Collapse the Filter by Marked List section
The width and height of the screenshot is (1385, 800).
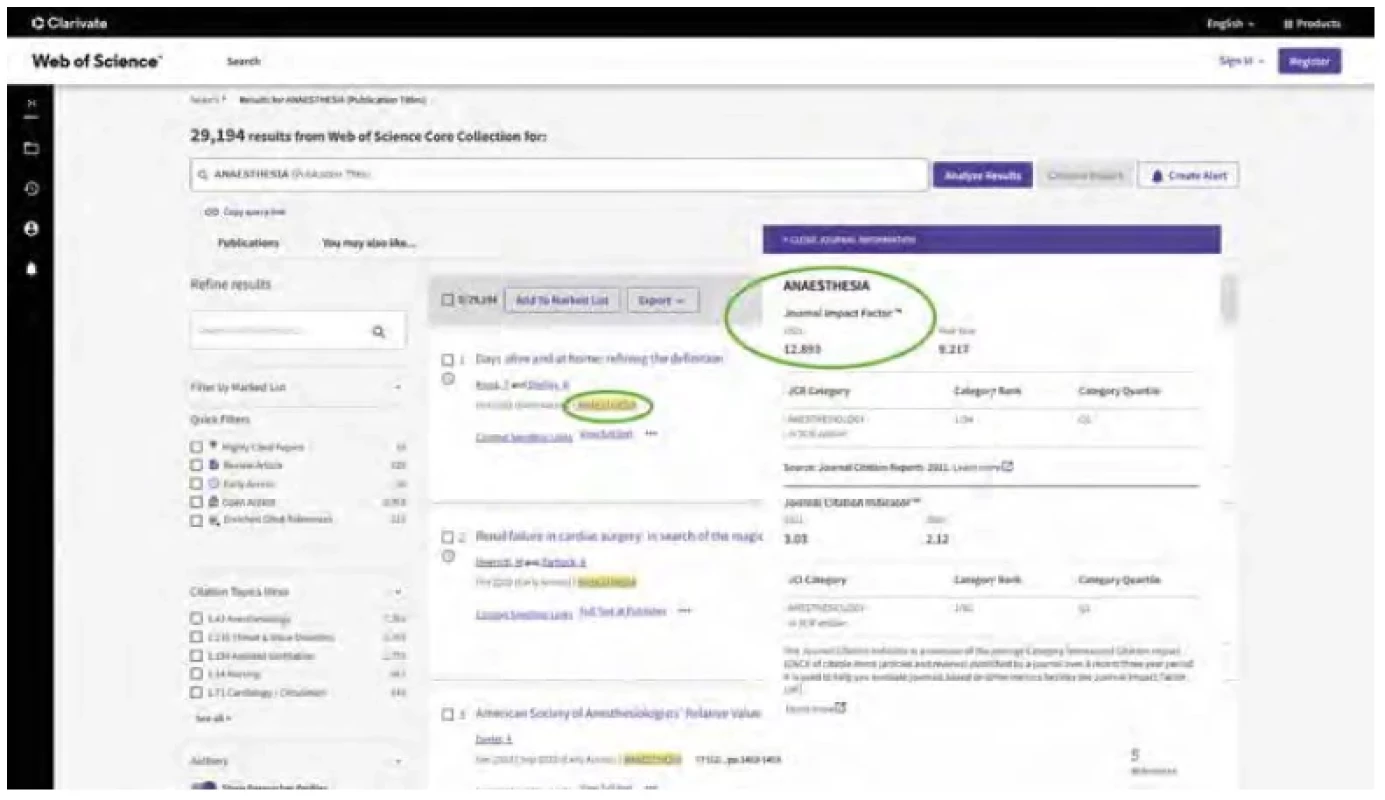[398, 387]
